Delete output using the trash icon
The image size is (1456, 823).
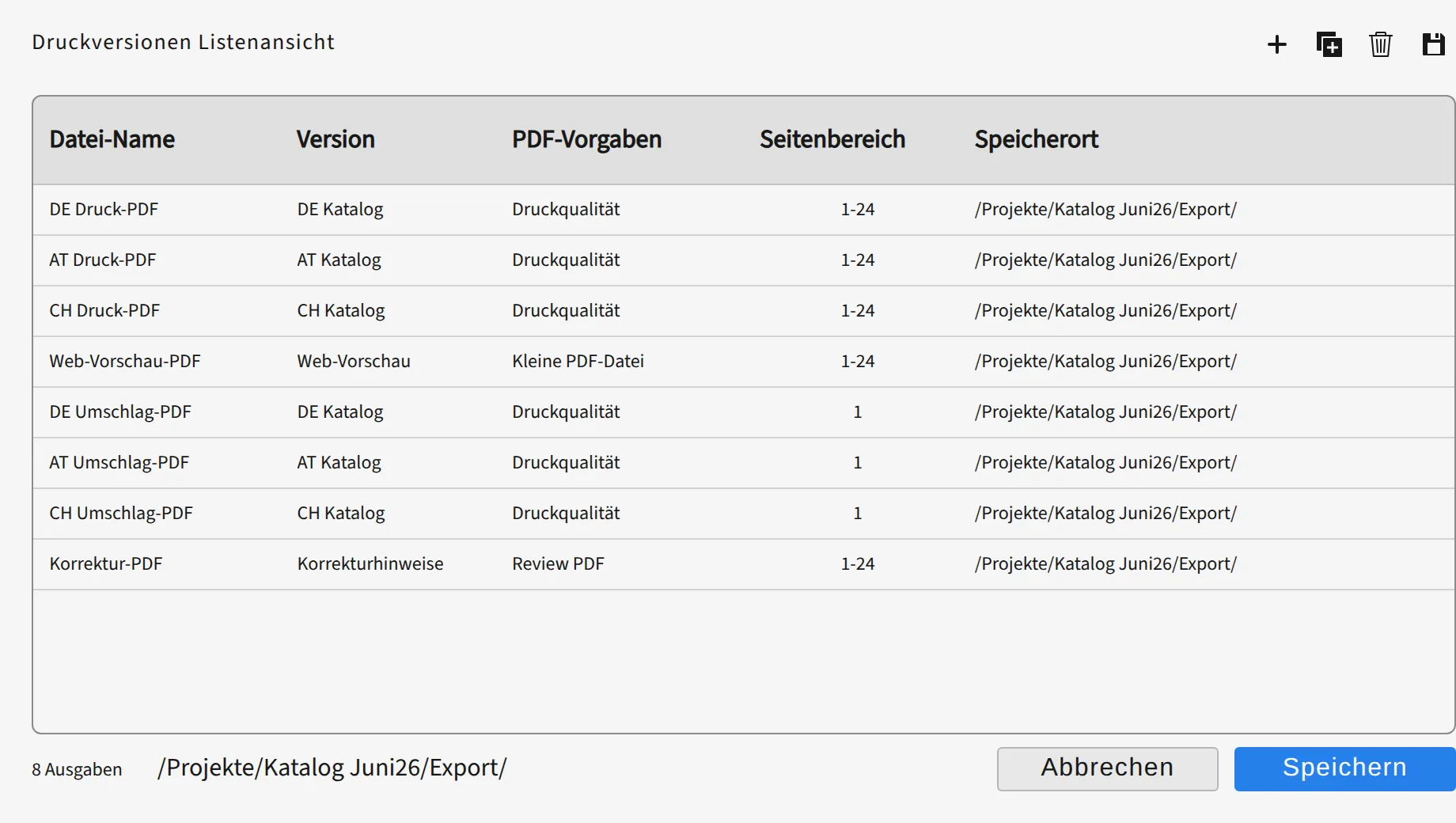1380,44
